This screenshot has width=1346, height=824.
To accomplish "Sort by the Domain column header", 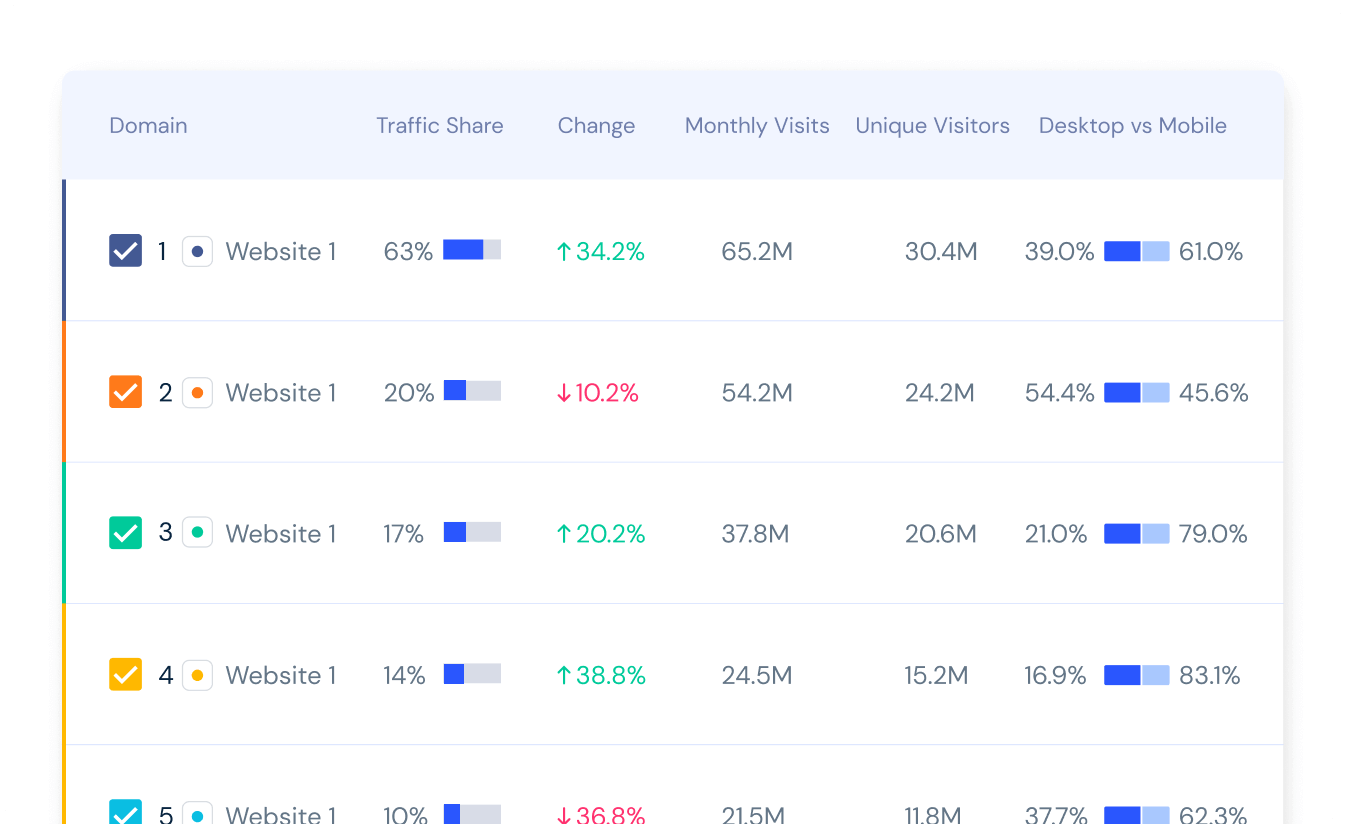I will 148,126.
